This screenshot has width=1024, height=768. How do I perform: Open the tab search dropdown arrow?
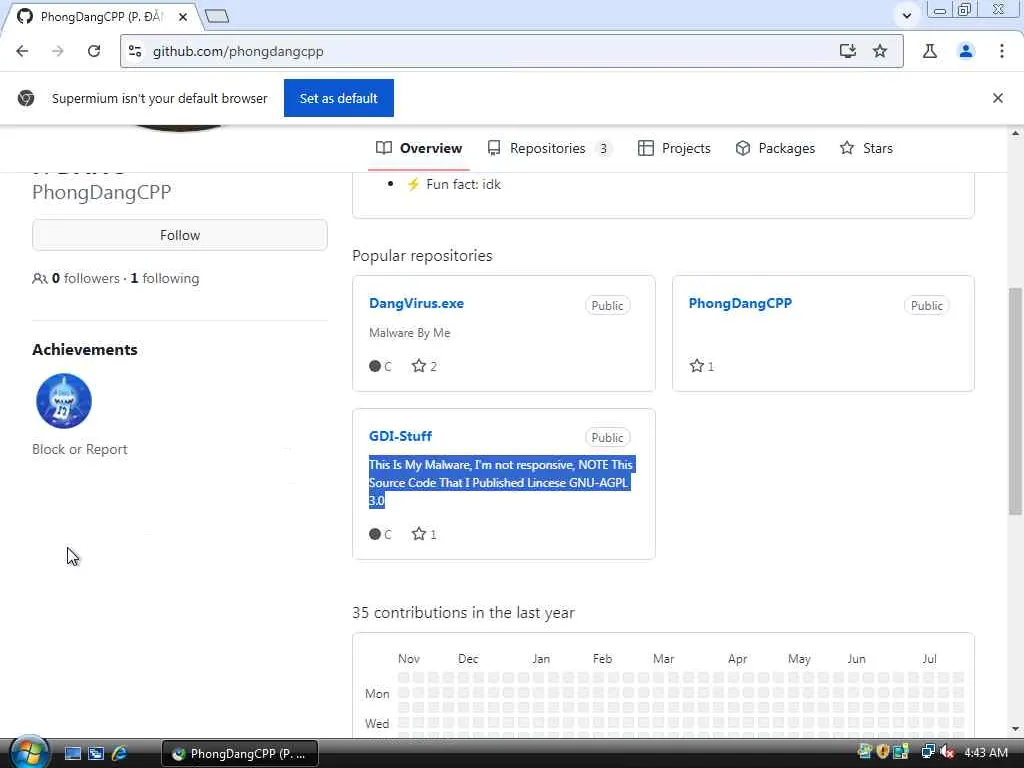tap(906, 16)
